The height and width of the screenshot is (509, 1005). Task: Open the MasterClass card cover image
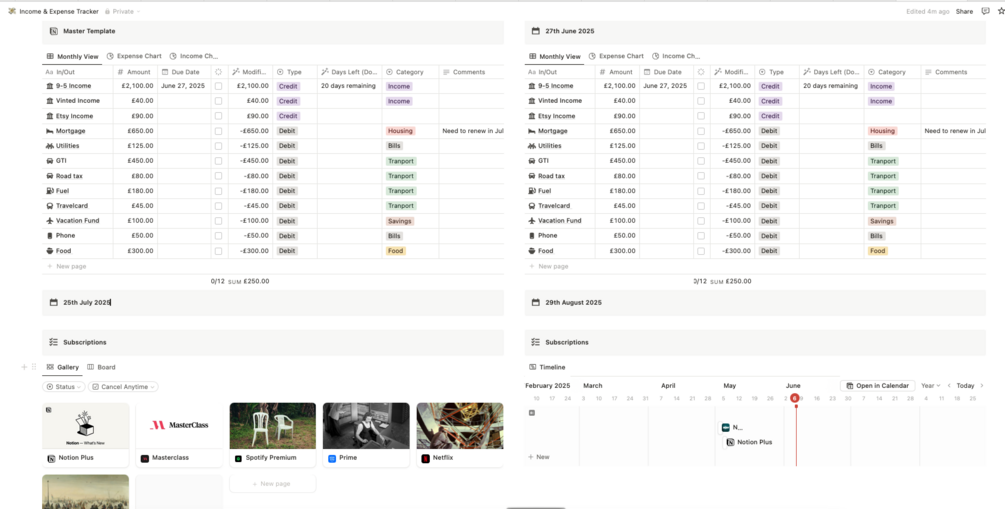click(179, 426)
